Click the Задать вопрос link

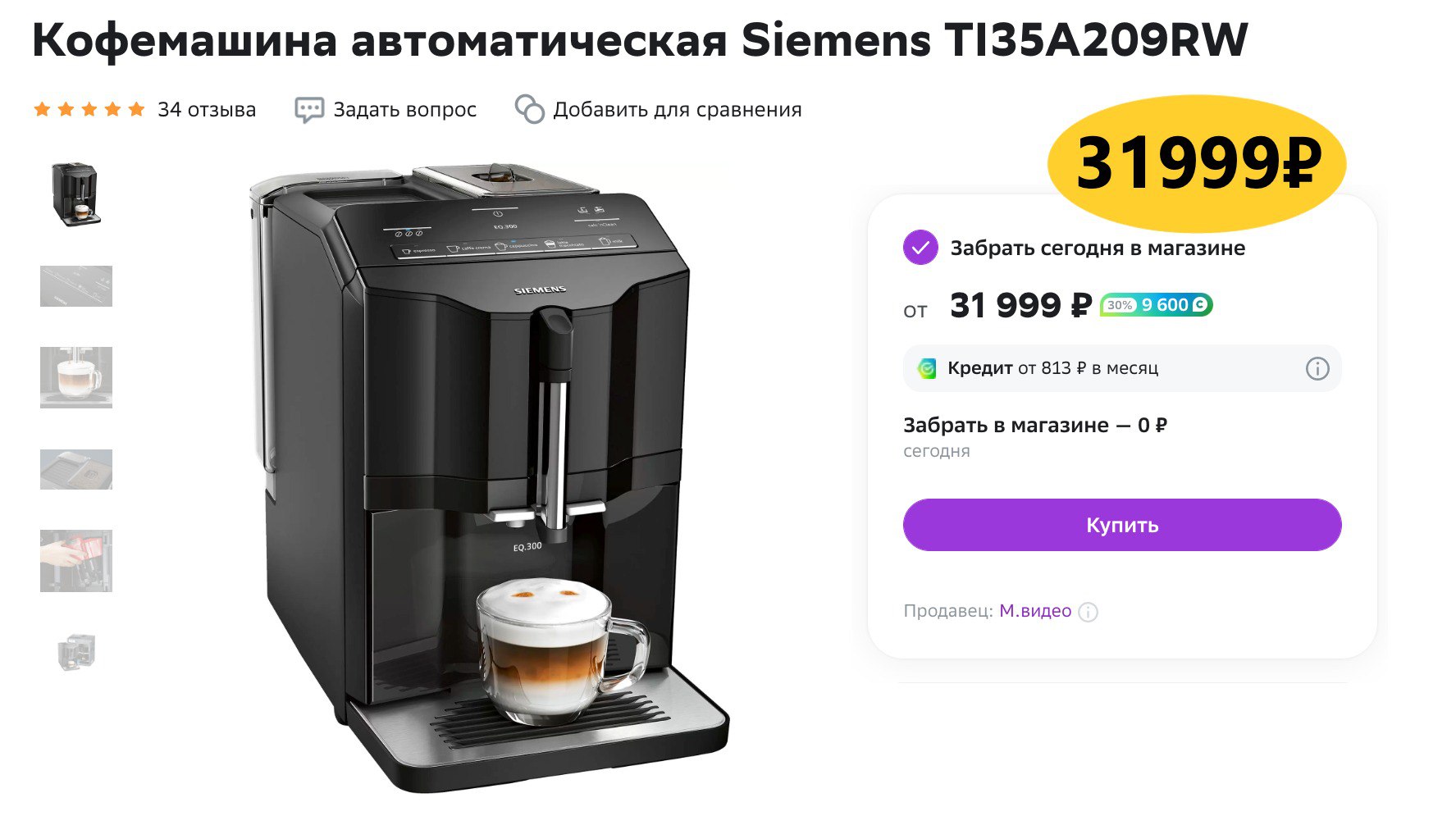click(x=405, y=110)
